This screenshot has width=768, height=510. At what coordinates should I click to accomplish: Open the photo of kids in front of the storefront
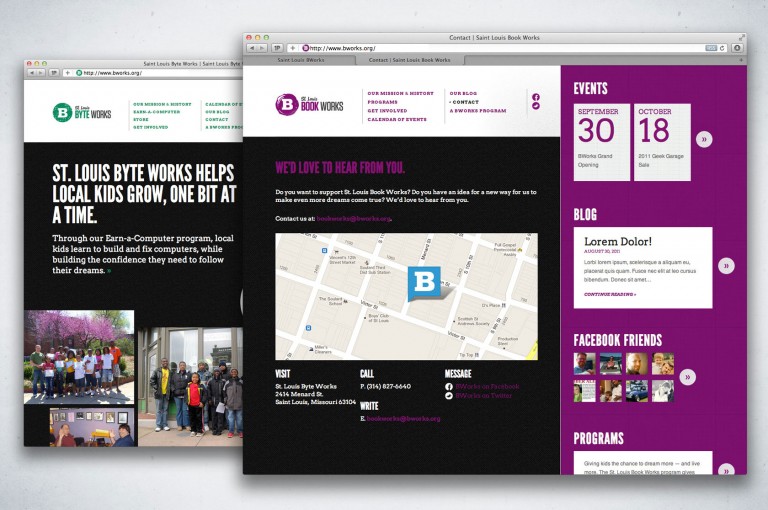click(x=191, y=387)
